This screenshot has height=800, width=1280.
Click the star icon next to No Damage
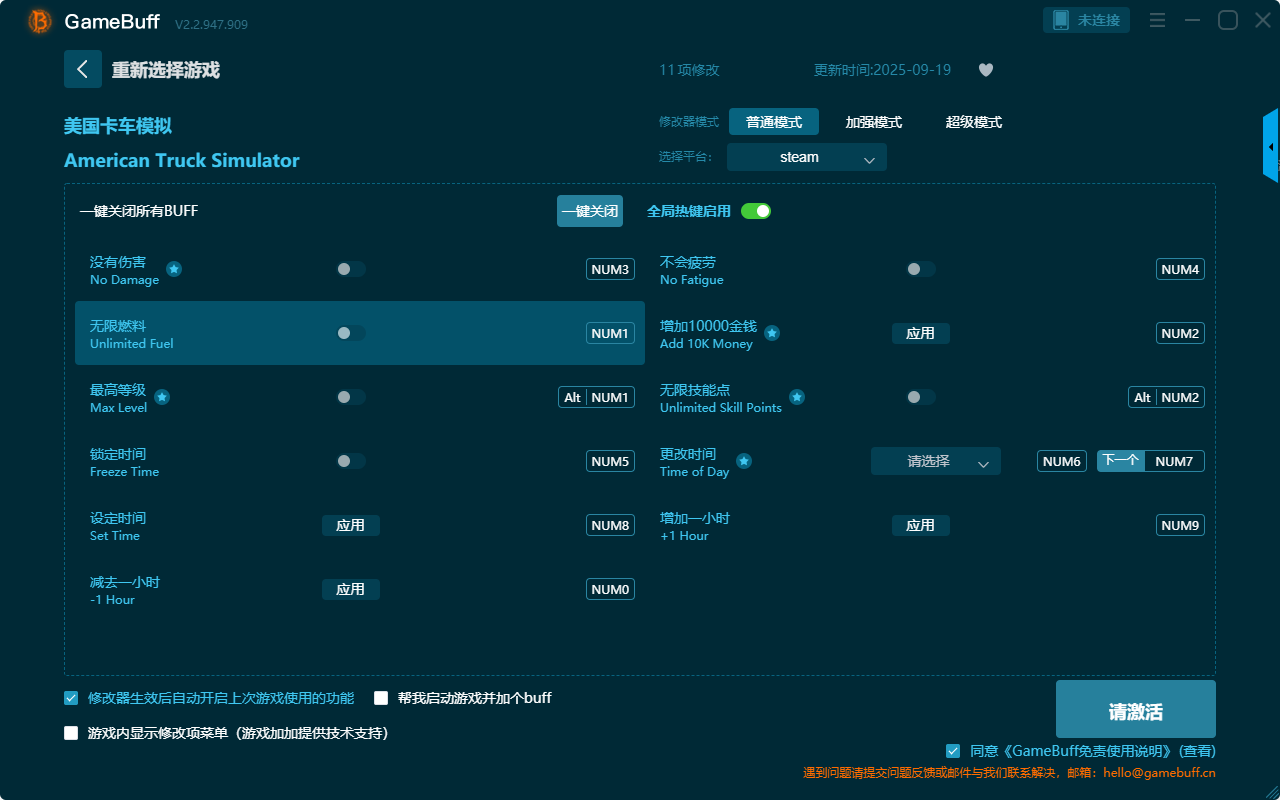click(174, 269)
